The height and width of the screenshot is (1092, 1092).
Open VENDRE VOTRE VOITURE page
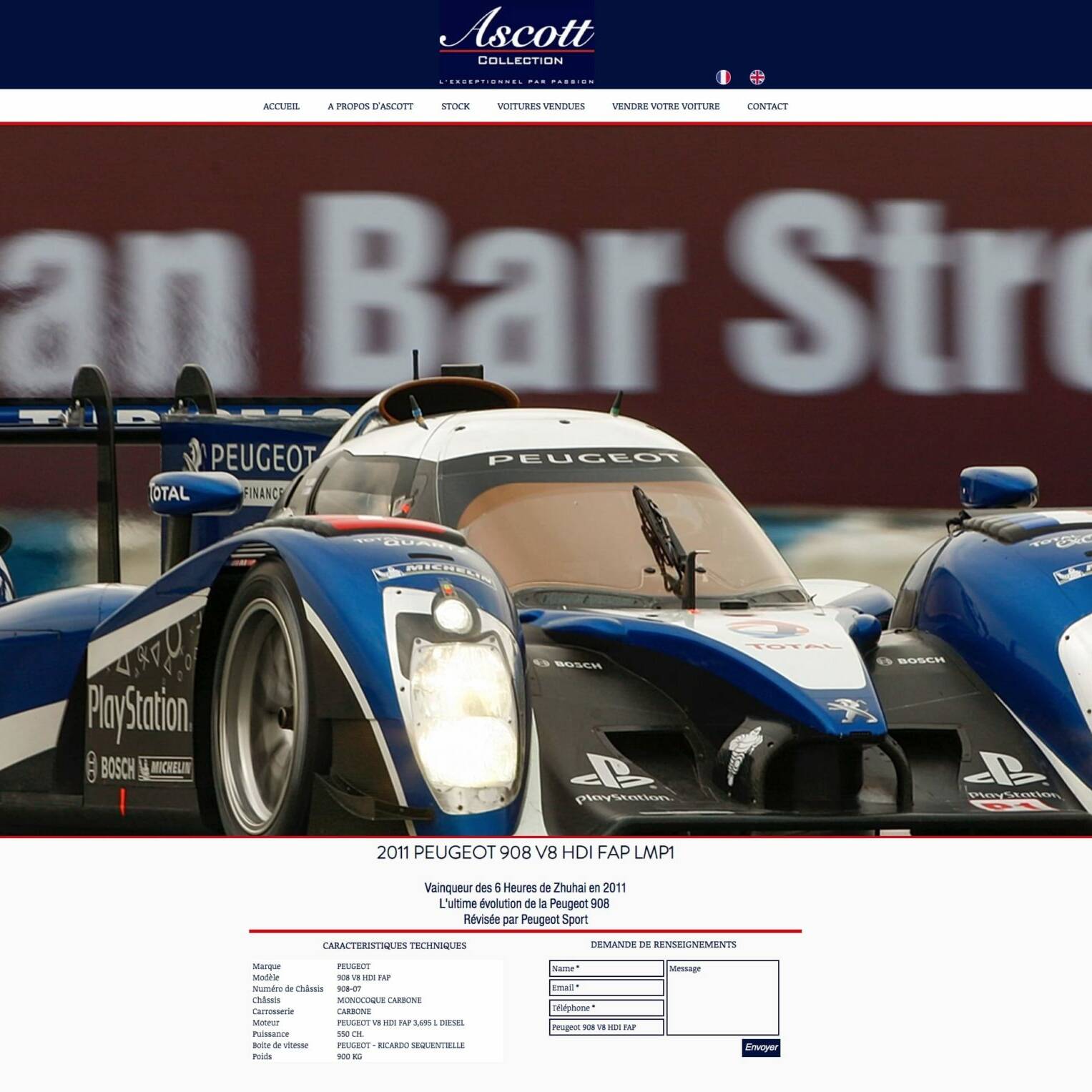tap(665, 106)
